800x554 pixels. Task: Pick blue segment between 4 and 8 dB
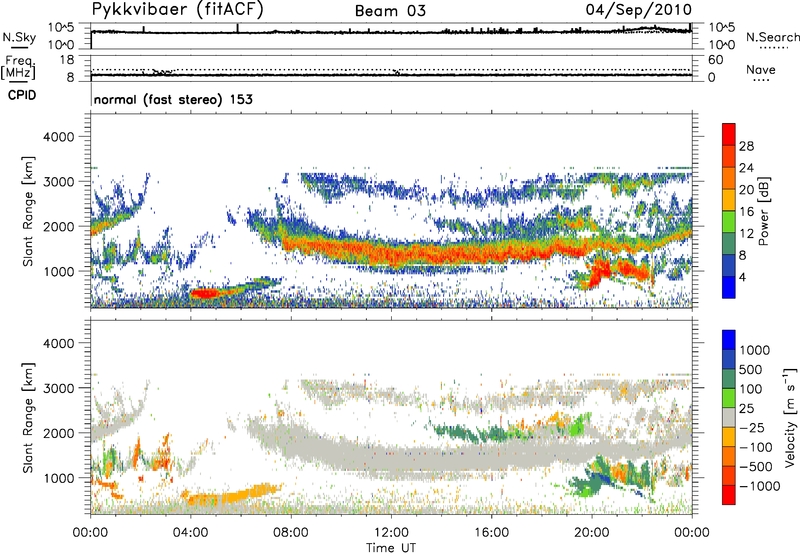coord(729,266)
